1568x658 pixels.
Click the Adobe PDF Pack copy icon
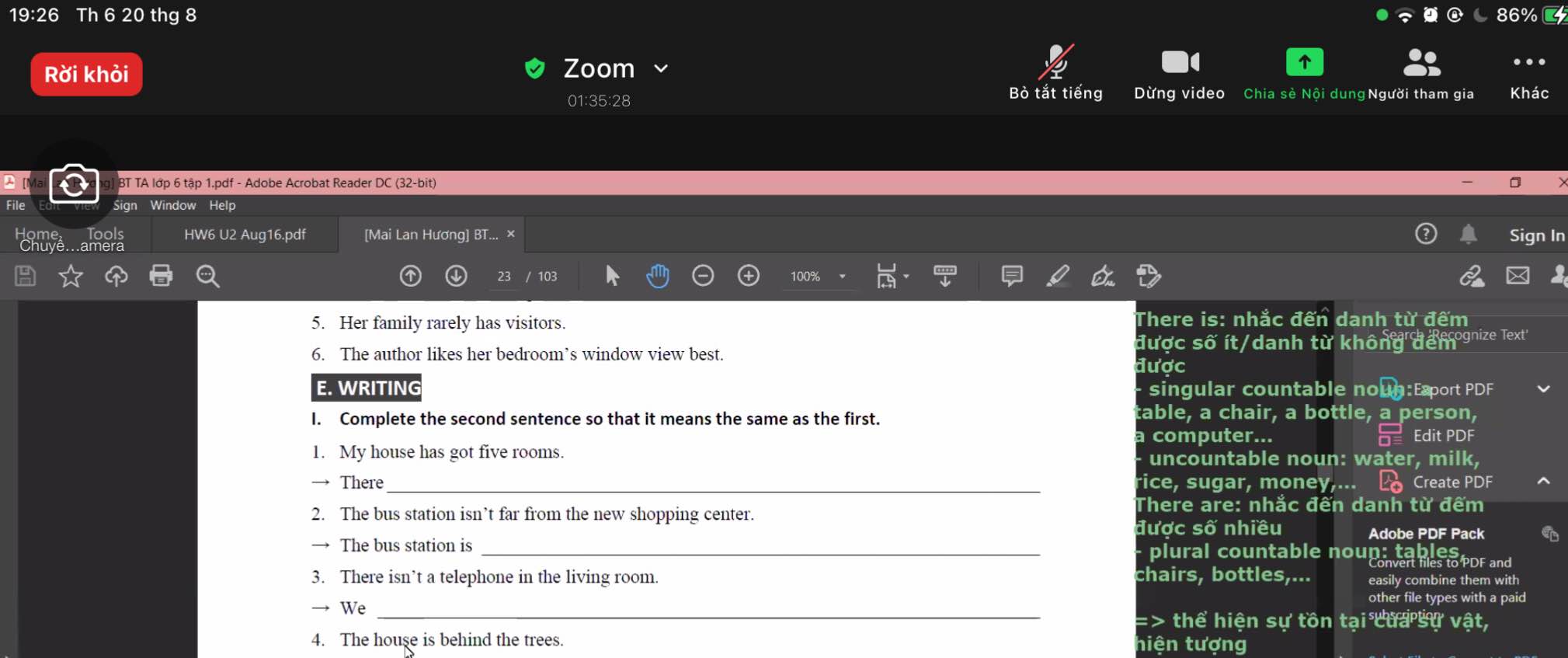point(1550,534)
